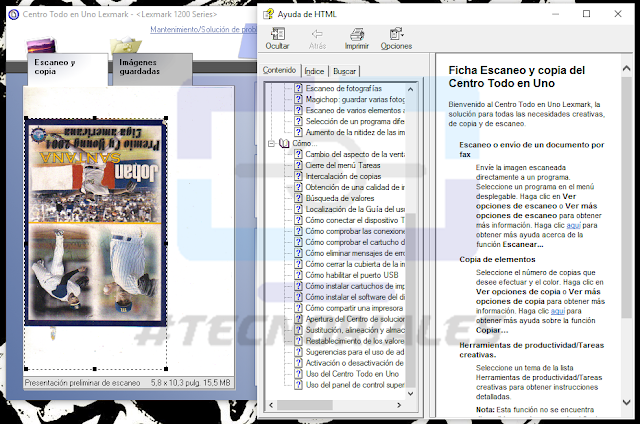The width and height of the screenshot is (640, 424).
Task: Open Escaneo de varios elementos topic
Action: point(355,110)
